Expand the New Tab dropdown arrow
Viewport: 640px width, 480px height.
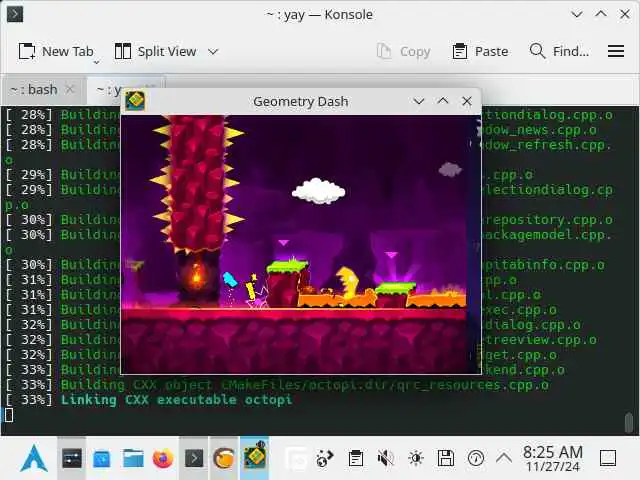click(x=97, y=62)
